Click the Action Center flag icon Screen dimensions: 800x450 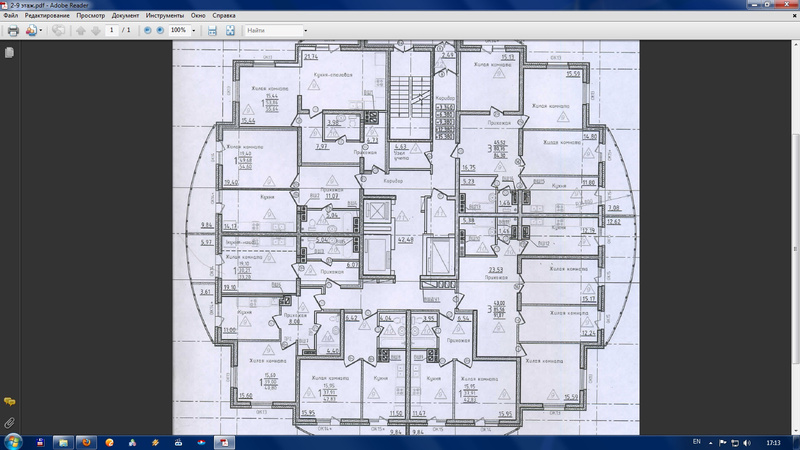click(722, 443)
